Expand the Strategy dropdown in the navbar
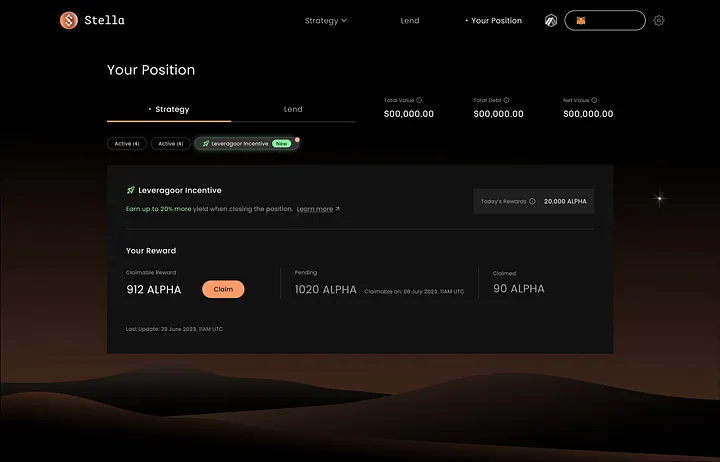Viewport: 720px width, 462px height. [x=326, y=20]
